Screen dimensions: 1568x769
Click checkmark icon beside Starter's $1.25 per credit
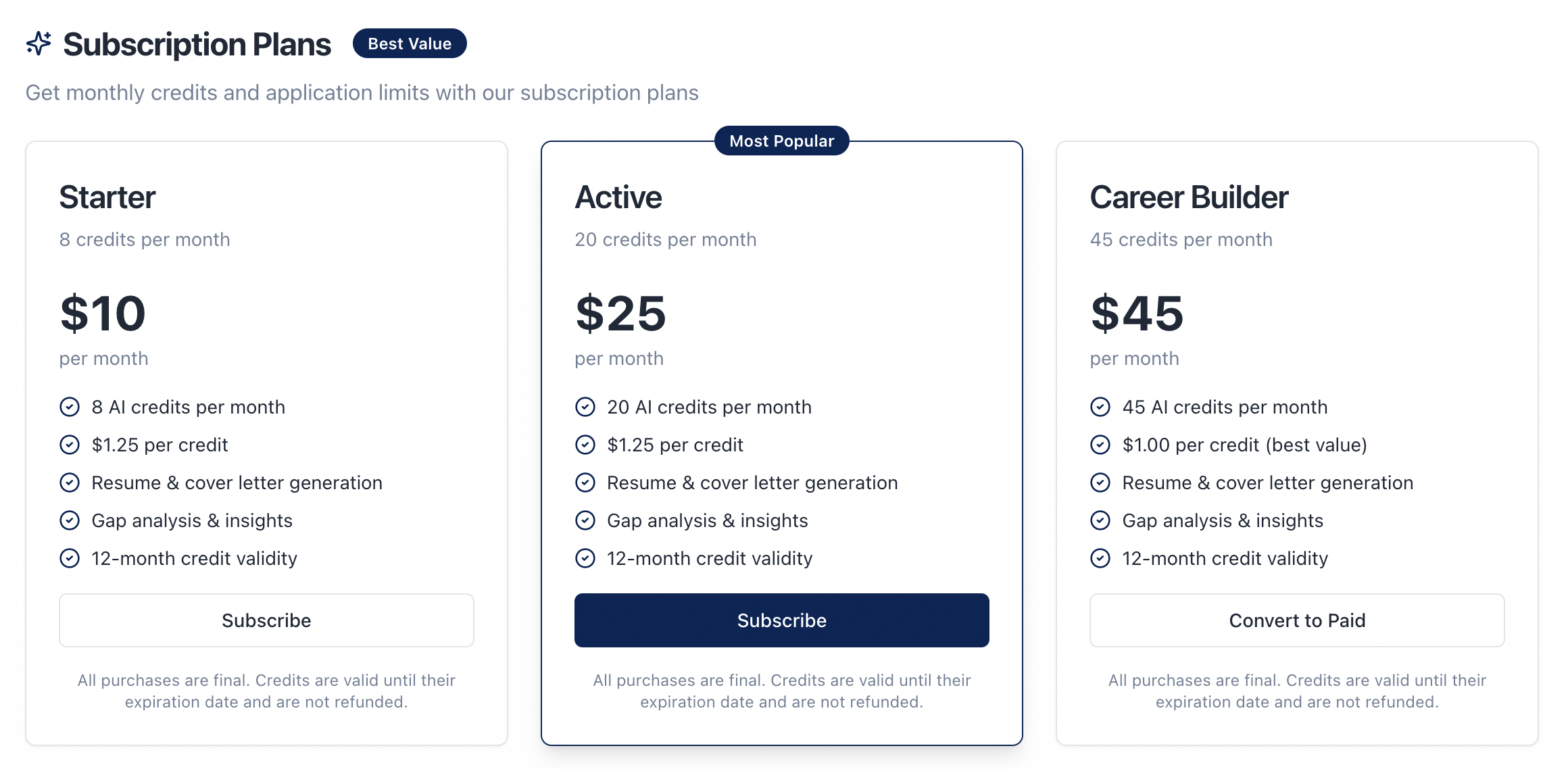pyautogui.click(x=70, y=445)
